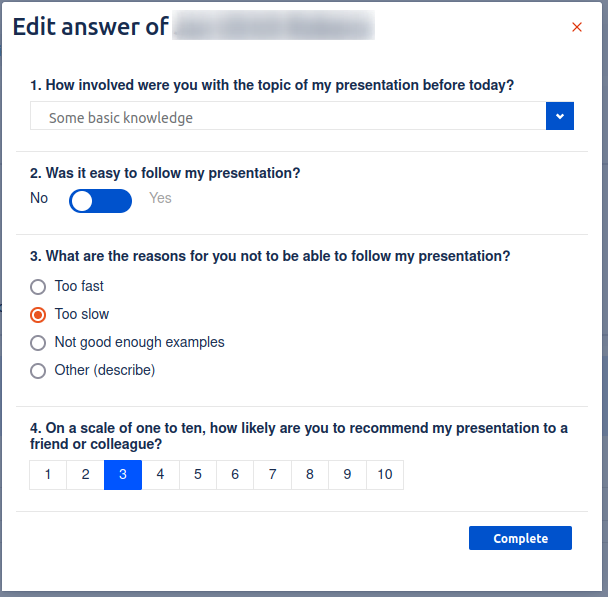The width and height of the screenshot is (608, 597).
Task: Open the involvement dropdown arrow
Action: pyautogui.click(x=560, y=117)
